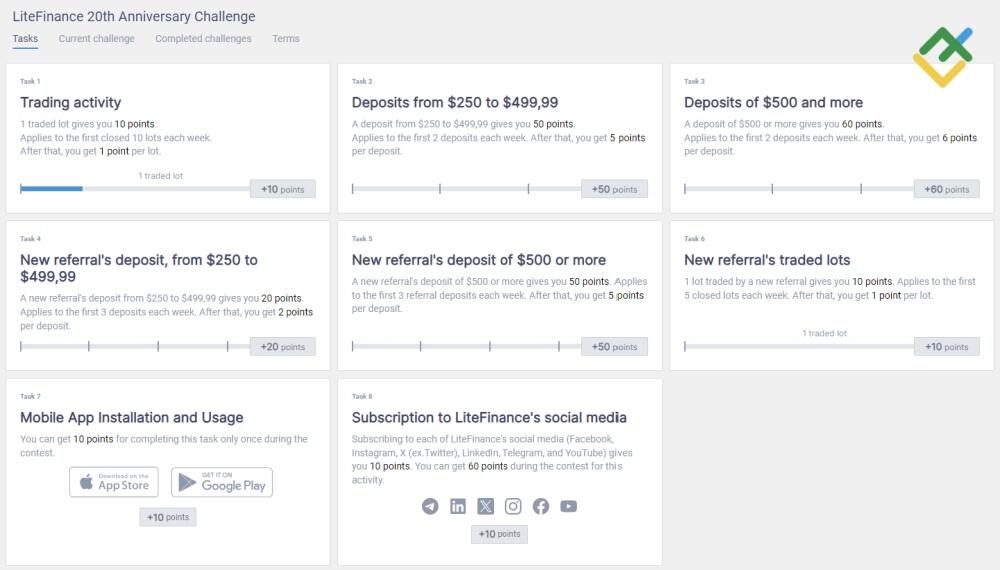Click the Trading activity progress bar
Screen dimensions: 1000x570
point(135,188)
